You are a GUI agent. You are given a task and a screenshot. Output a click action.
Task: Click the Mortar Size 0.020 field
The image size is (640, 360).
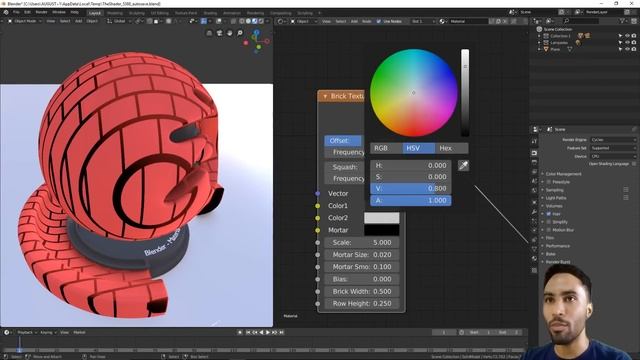[x=362, y=255]
